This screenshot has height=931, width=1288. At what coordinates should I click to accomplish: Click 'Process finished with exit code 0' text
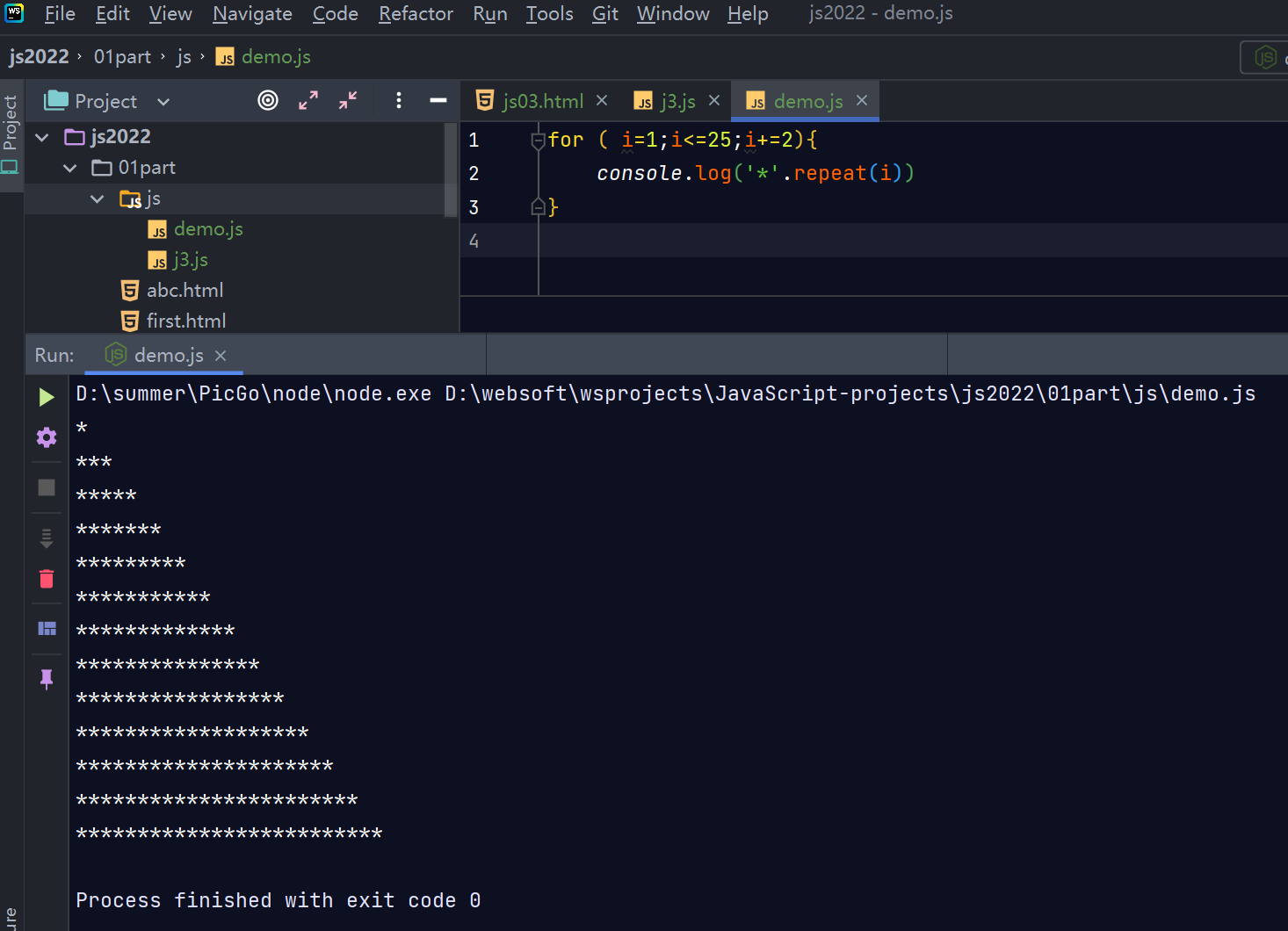278,900
